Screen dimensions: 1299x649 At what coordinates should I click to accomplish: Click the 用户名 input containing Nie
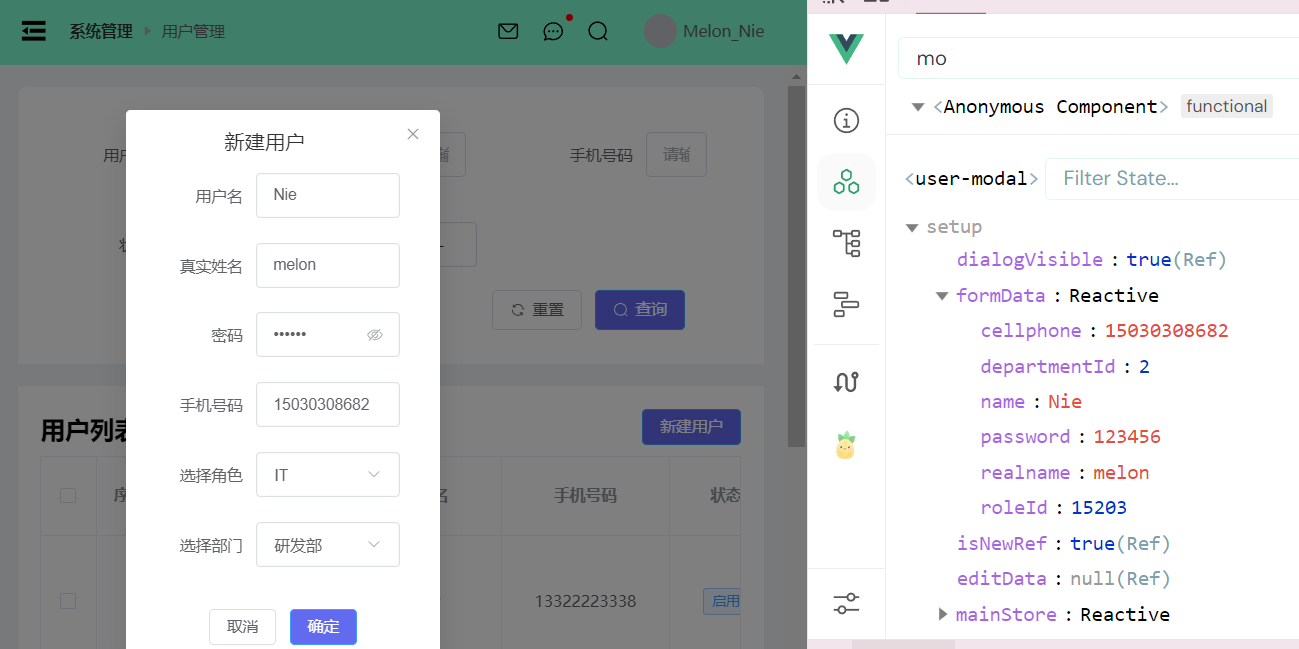click(328, 195)
